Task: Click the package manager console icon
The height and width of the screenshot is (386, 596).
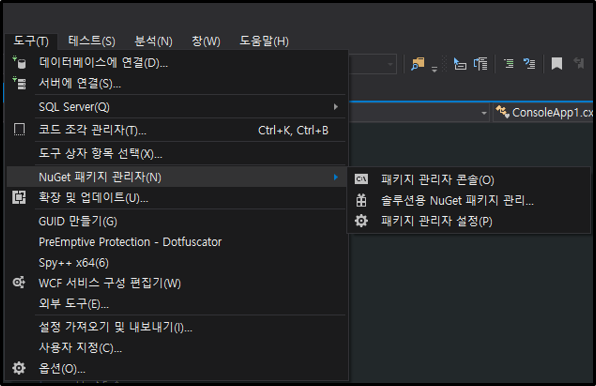Action: coord(361,179)
